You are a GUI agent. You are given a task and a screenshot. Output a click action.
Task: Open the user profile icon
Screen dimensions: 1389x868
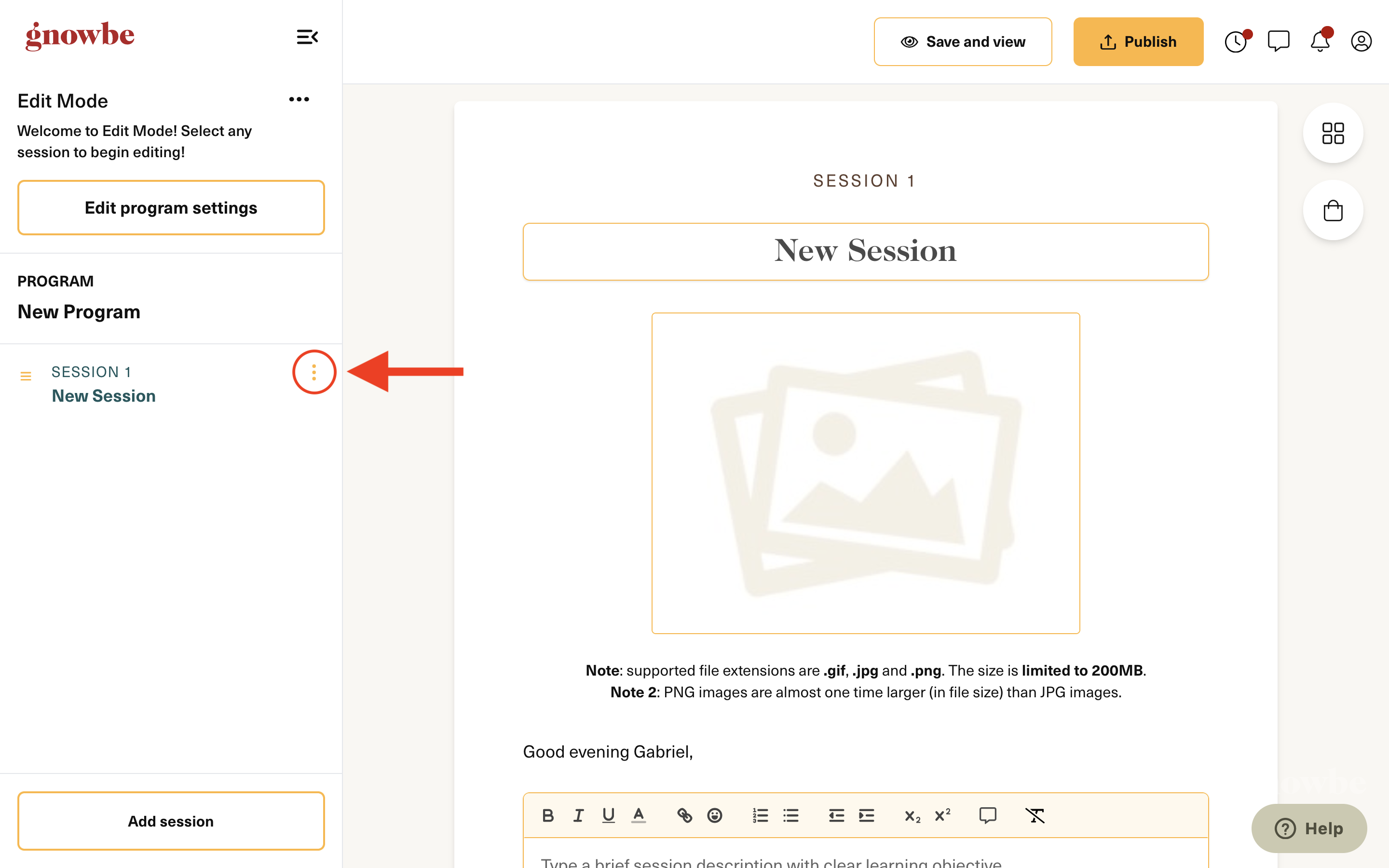coord(1361,41)
